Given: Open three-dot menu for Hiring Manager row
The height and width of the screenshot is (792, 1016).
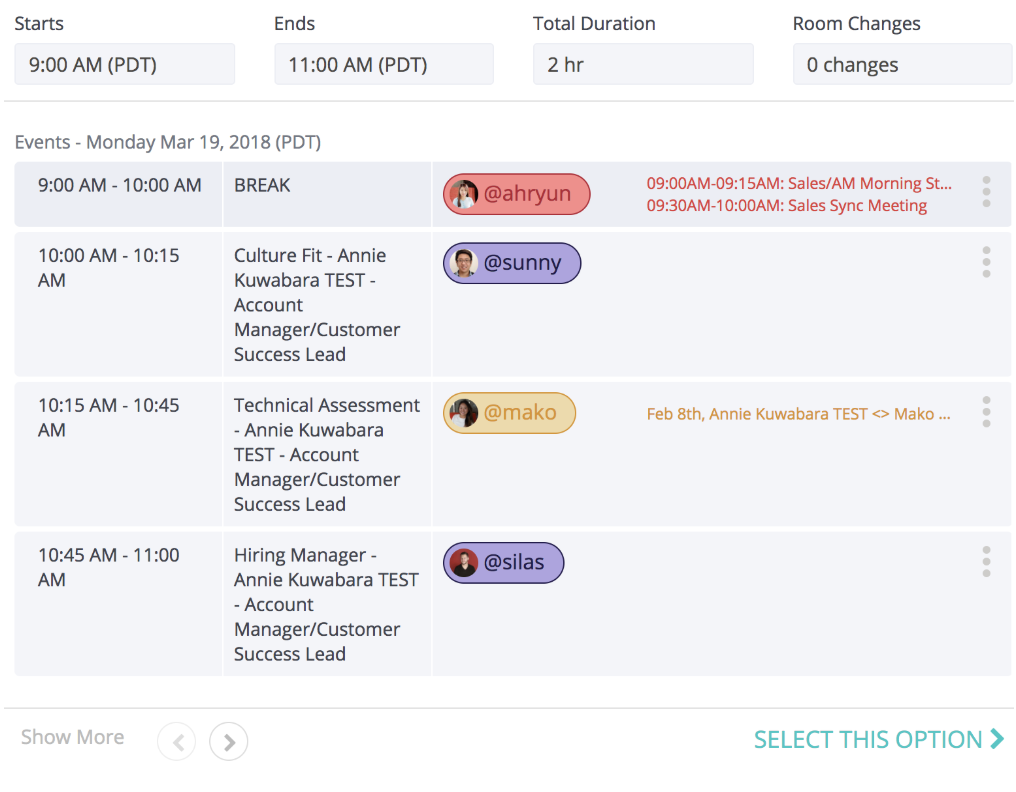Looking at the screenshot, I should [986, 562].
